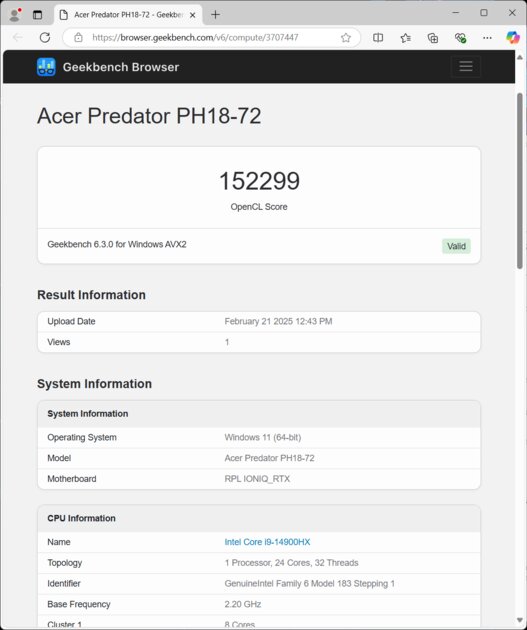This screenshot has width=527, height=630.
Task: Select the 152299 OpenCL score number
Action: coord(259,181)
